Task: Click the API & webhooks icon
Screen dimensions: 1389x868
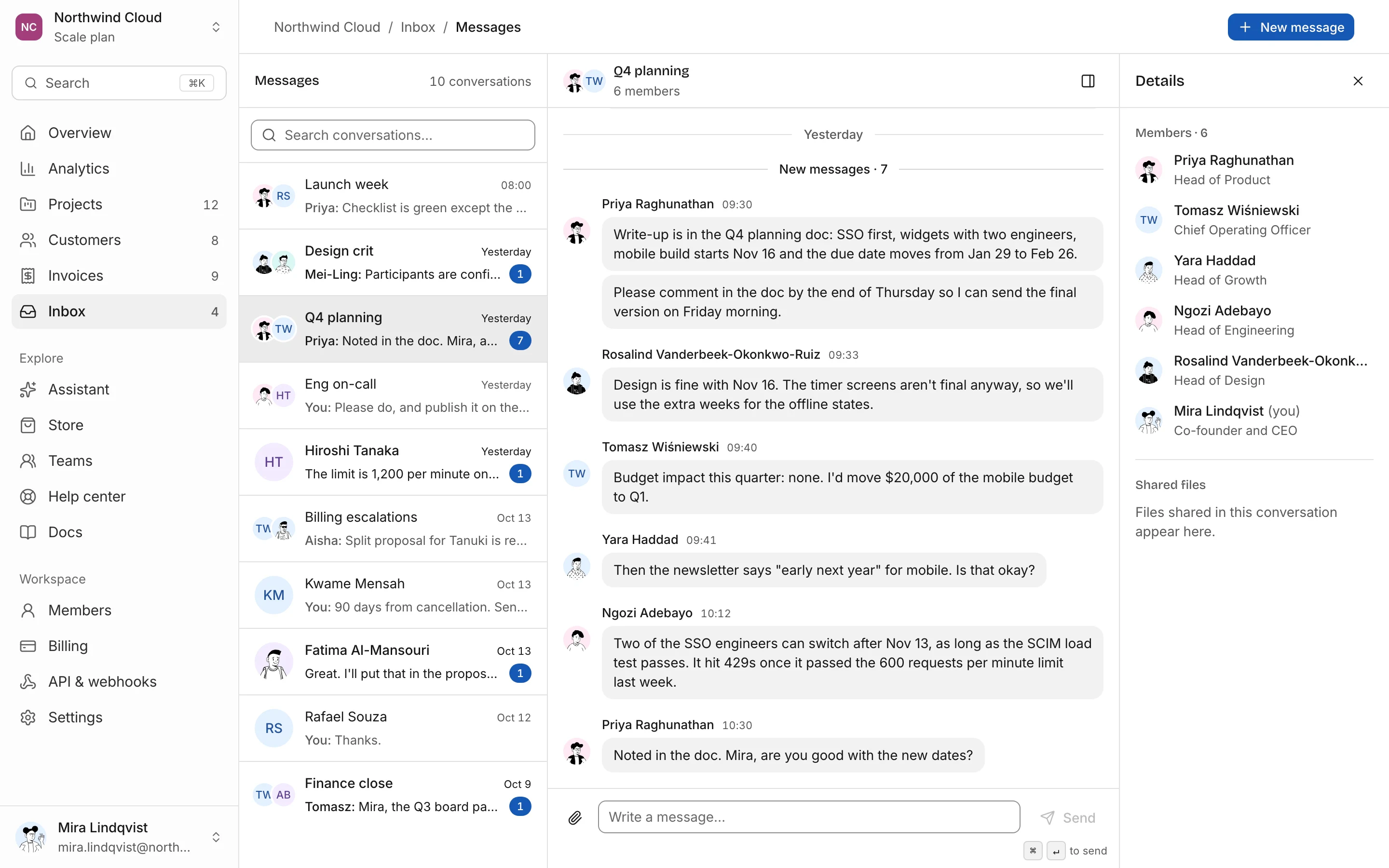Action: (x=27, y=681)
